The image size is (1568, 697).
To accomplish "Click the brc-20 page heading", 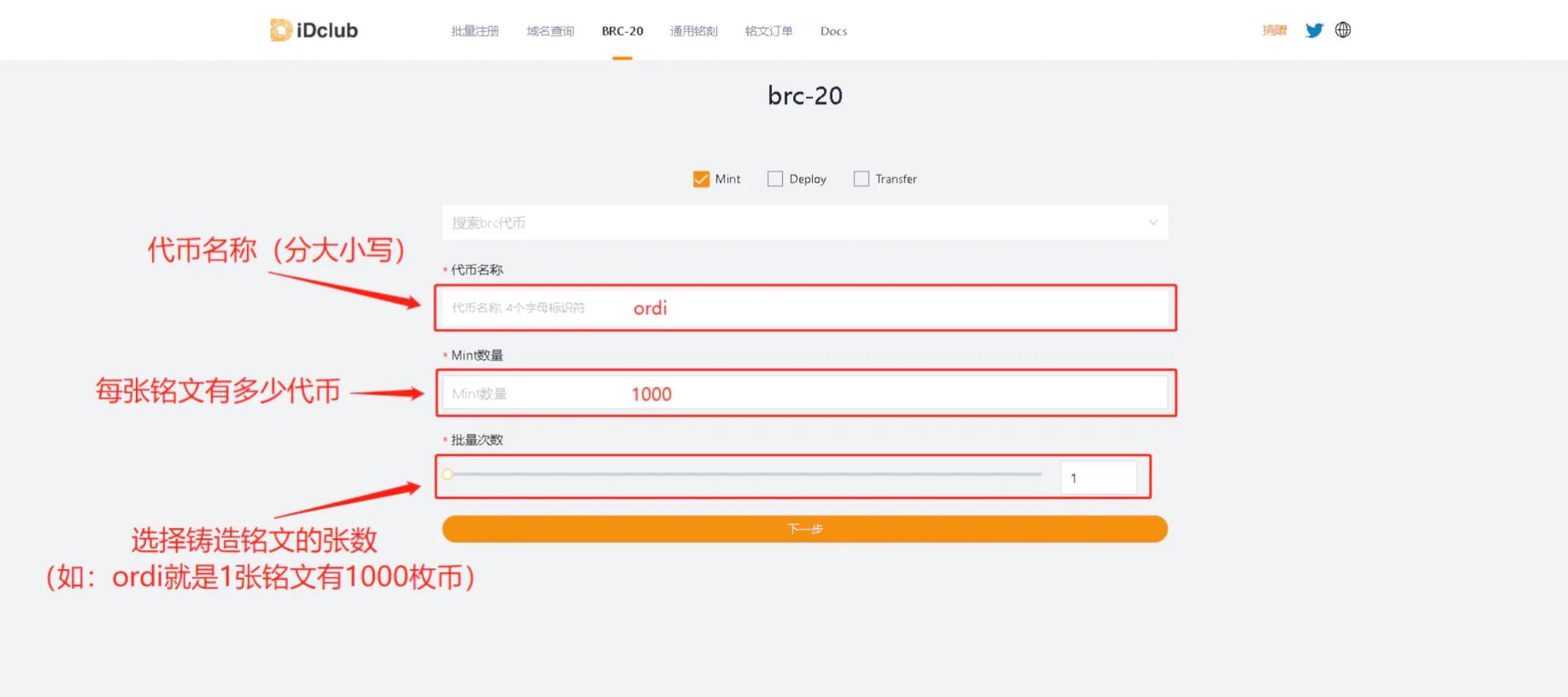I will pos(805,96).
